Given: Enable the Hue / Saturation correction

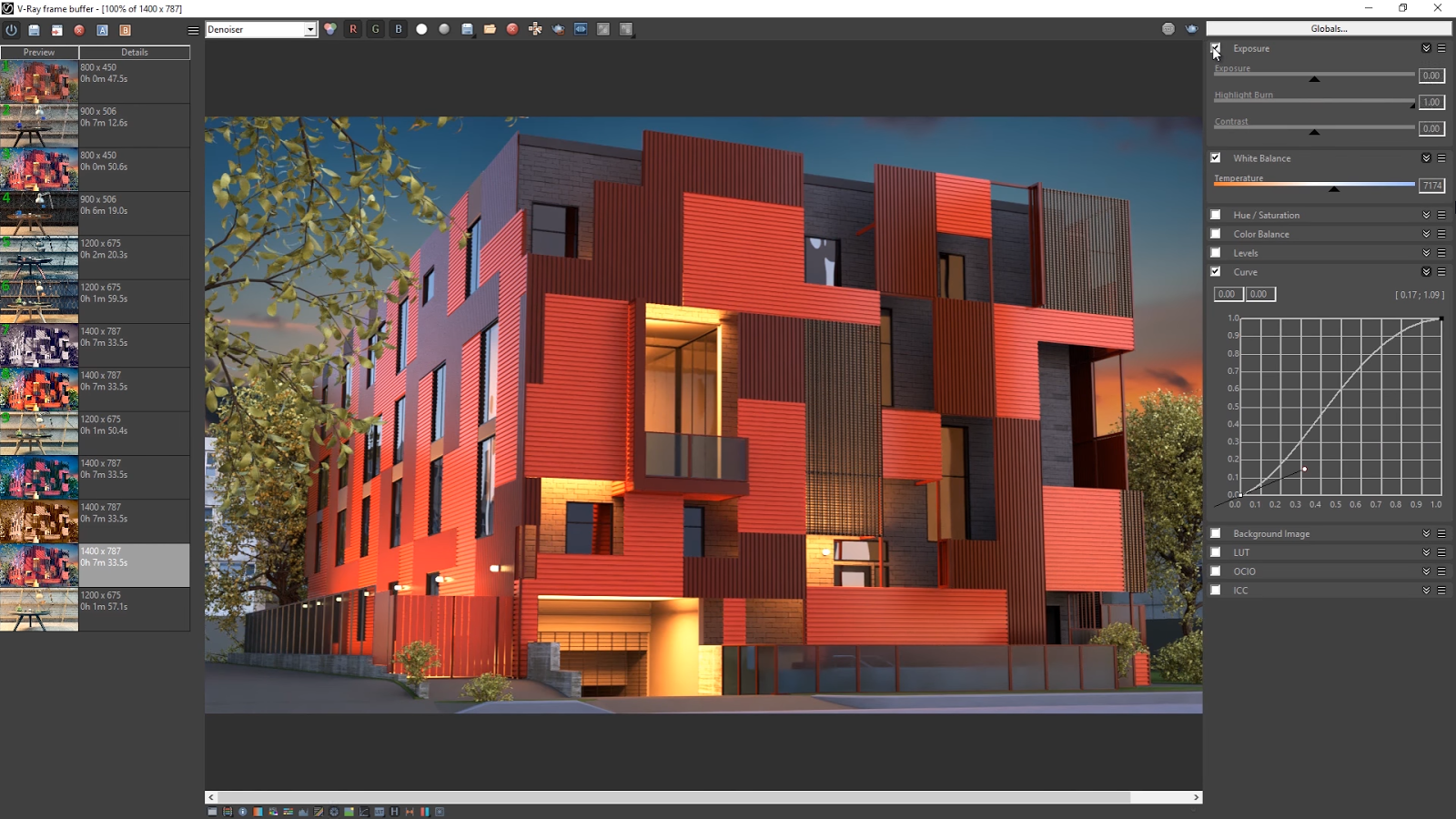Looking at the screenshot, I should click(x=1216, y=215).
